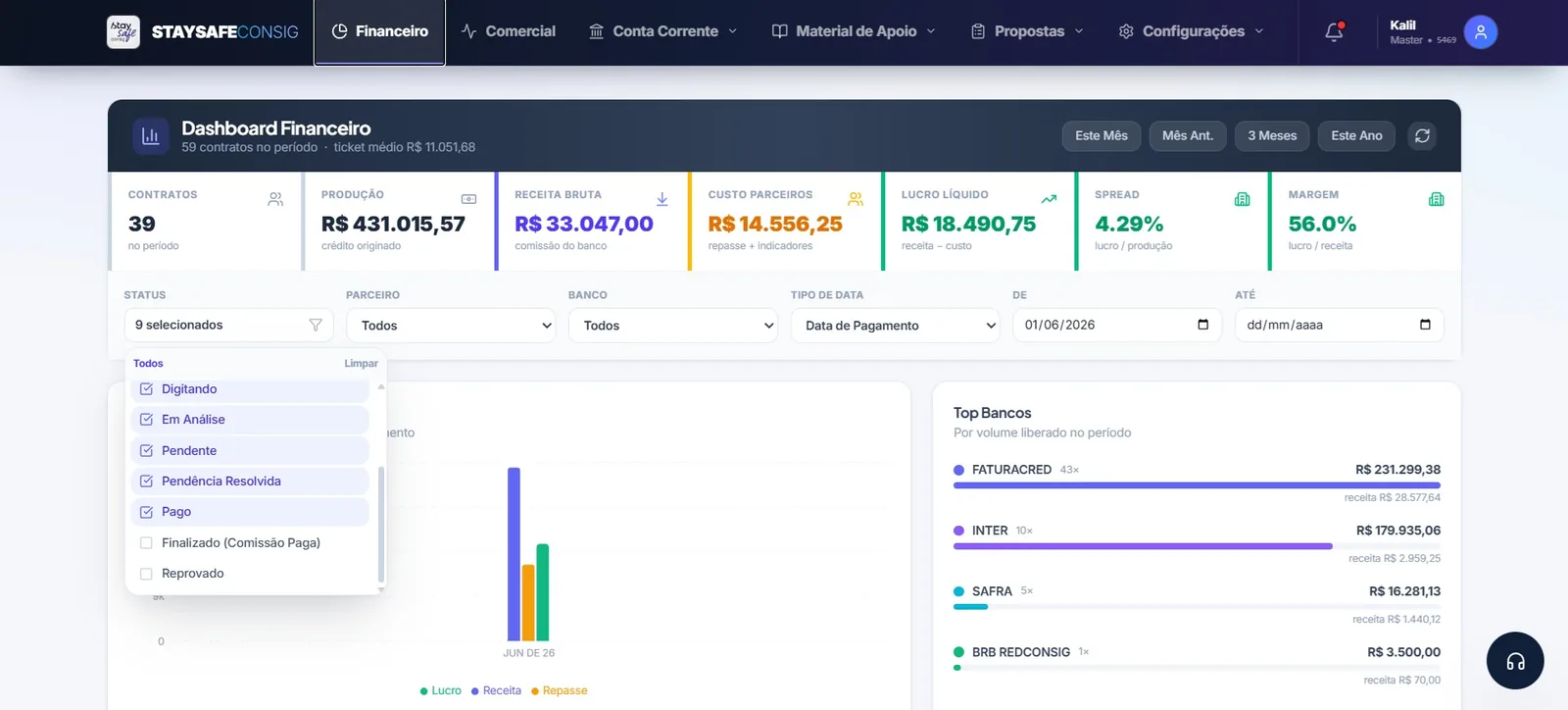Open the Propostas menu
Image resolution: width=1568 pixels, height=710 pixels.
click(1027, 31)
